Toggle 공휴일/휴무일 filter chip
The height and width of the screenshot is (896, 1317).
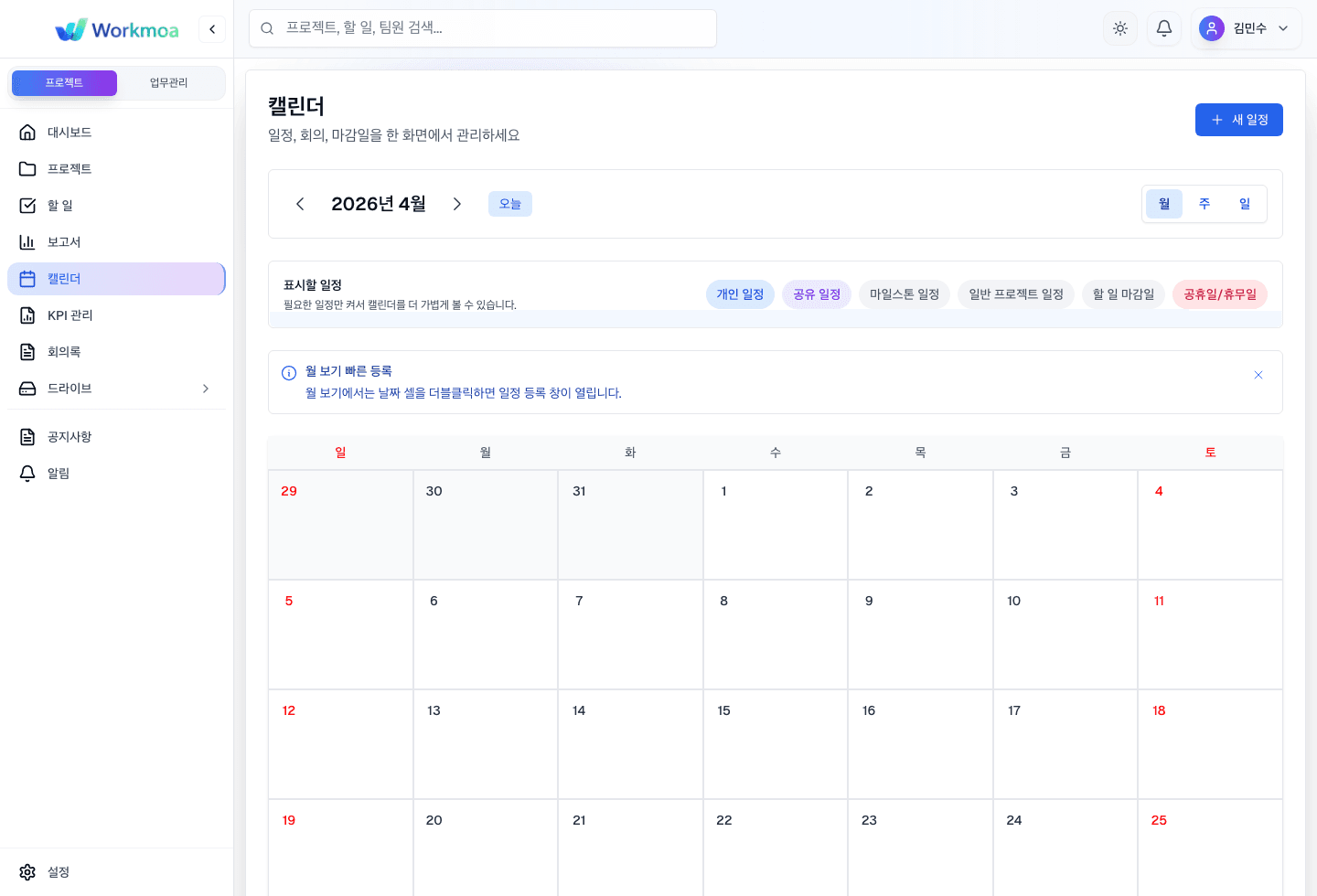[x=1220, y=294]
